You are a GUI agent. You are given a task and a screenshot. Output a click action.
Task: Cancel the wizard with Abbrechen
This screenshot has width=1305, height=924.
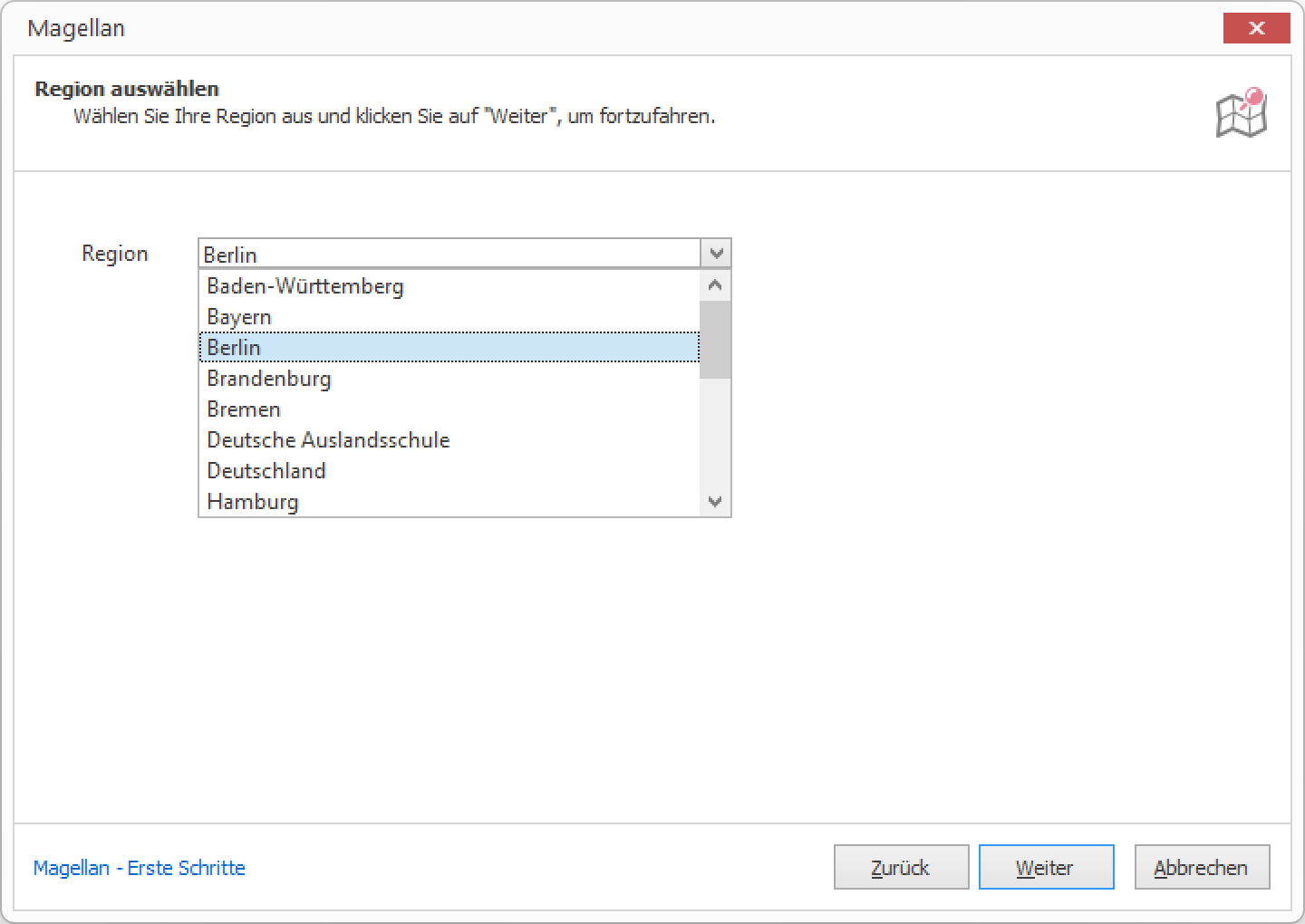(1202, 867)
